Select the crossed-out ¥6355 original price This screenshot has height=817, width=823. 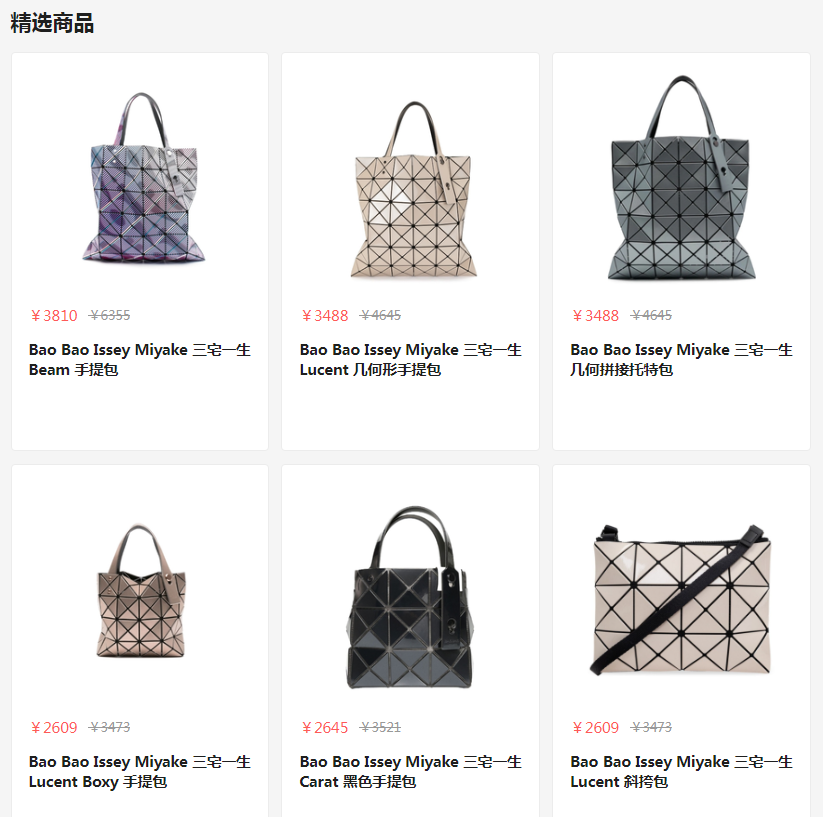coord(109,315)
